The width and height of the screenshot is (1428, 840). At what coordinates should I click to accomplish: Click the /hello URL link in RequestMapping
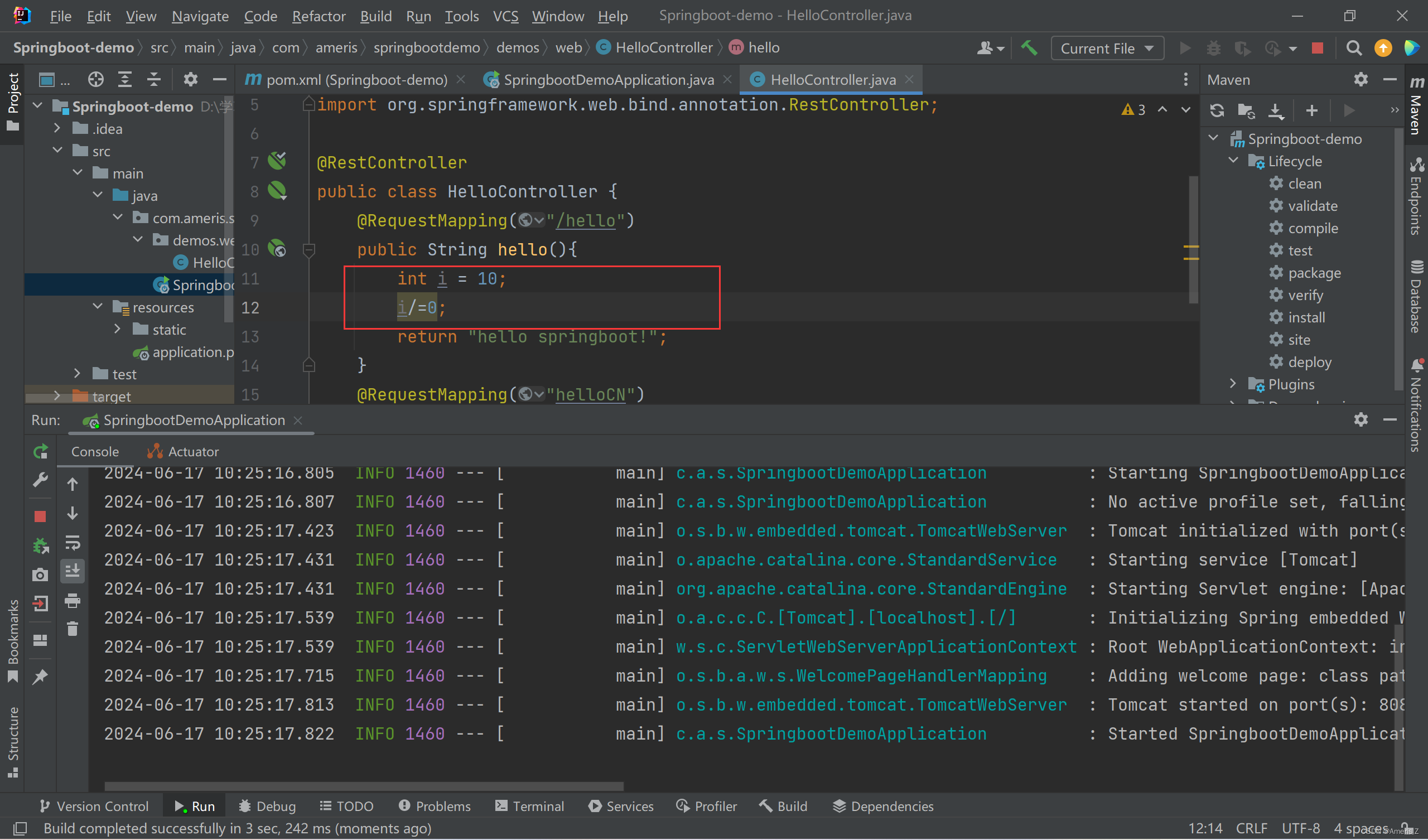point(585,220)
